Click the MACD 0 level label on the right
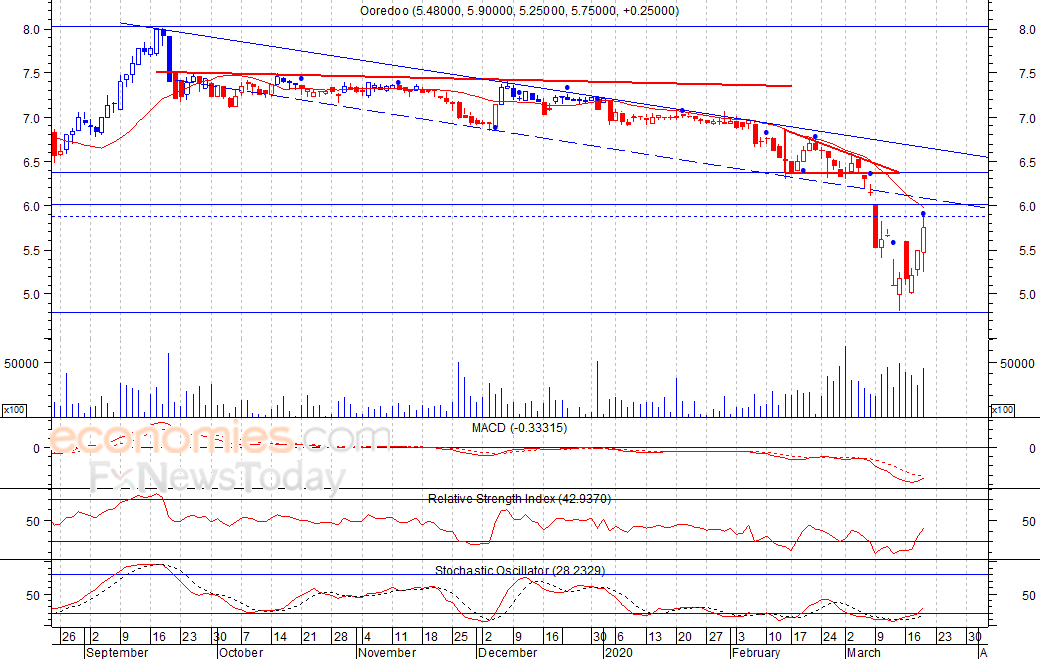 pos(1032,449)
